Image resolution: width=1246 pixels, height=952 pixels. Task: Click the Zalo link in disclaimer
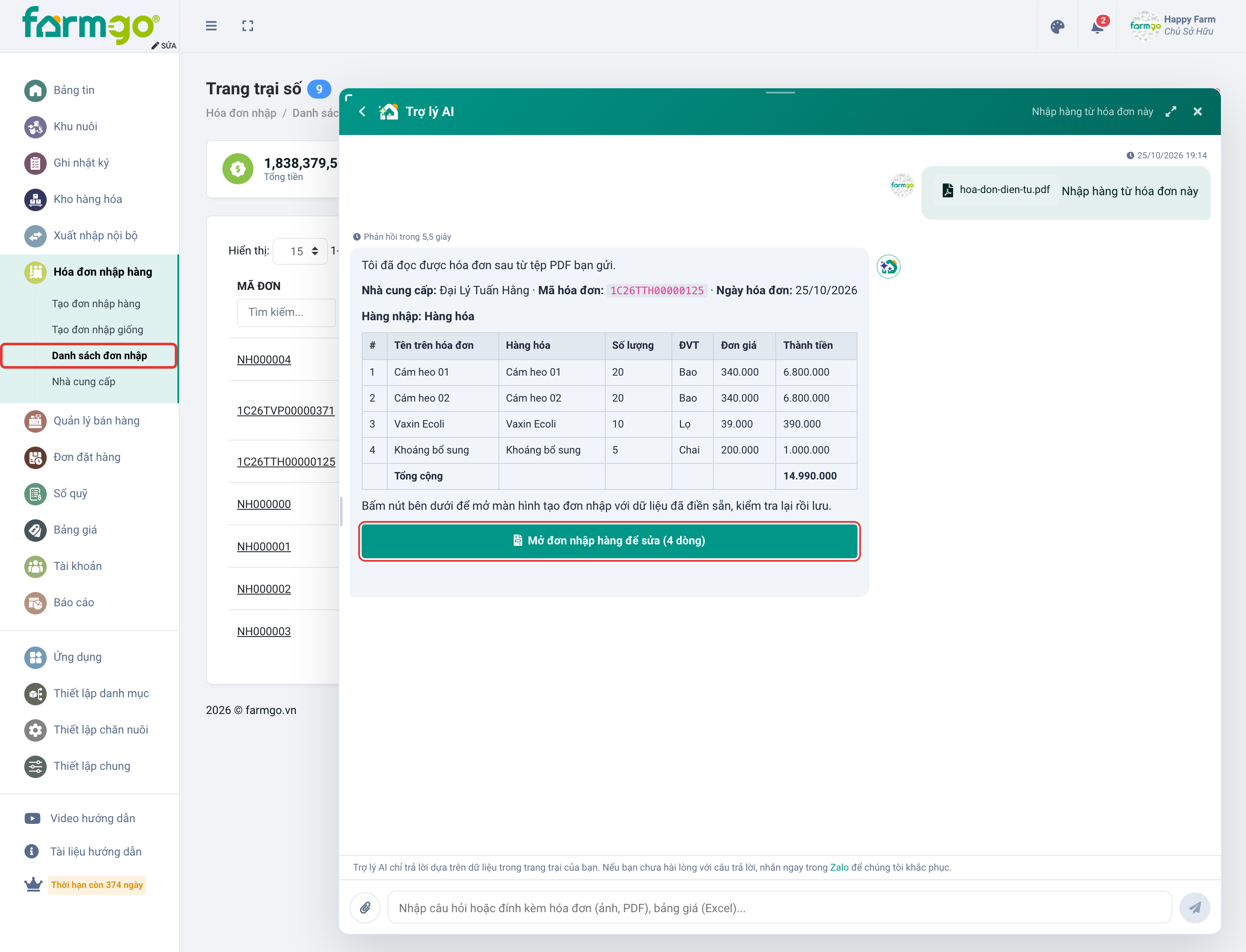click(x=839, y=867)
